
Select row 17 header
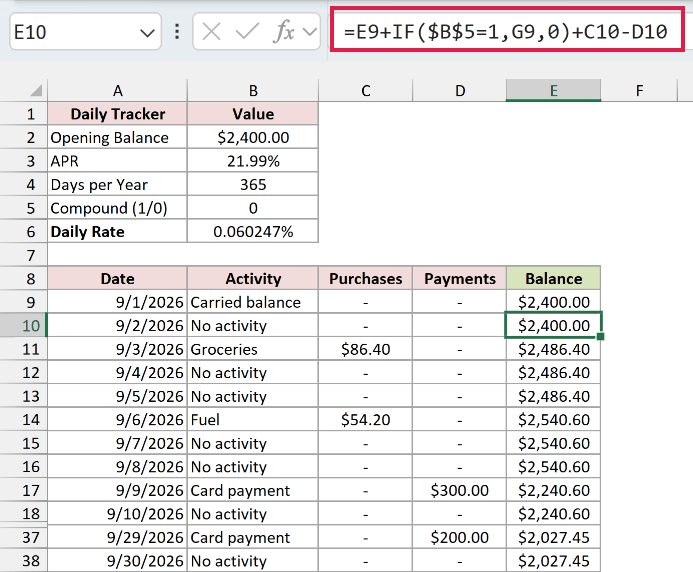tap(24, 490)
